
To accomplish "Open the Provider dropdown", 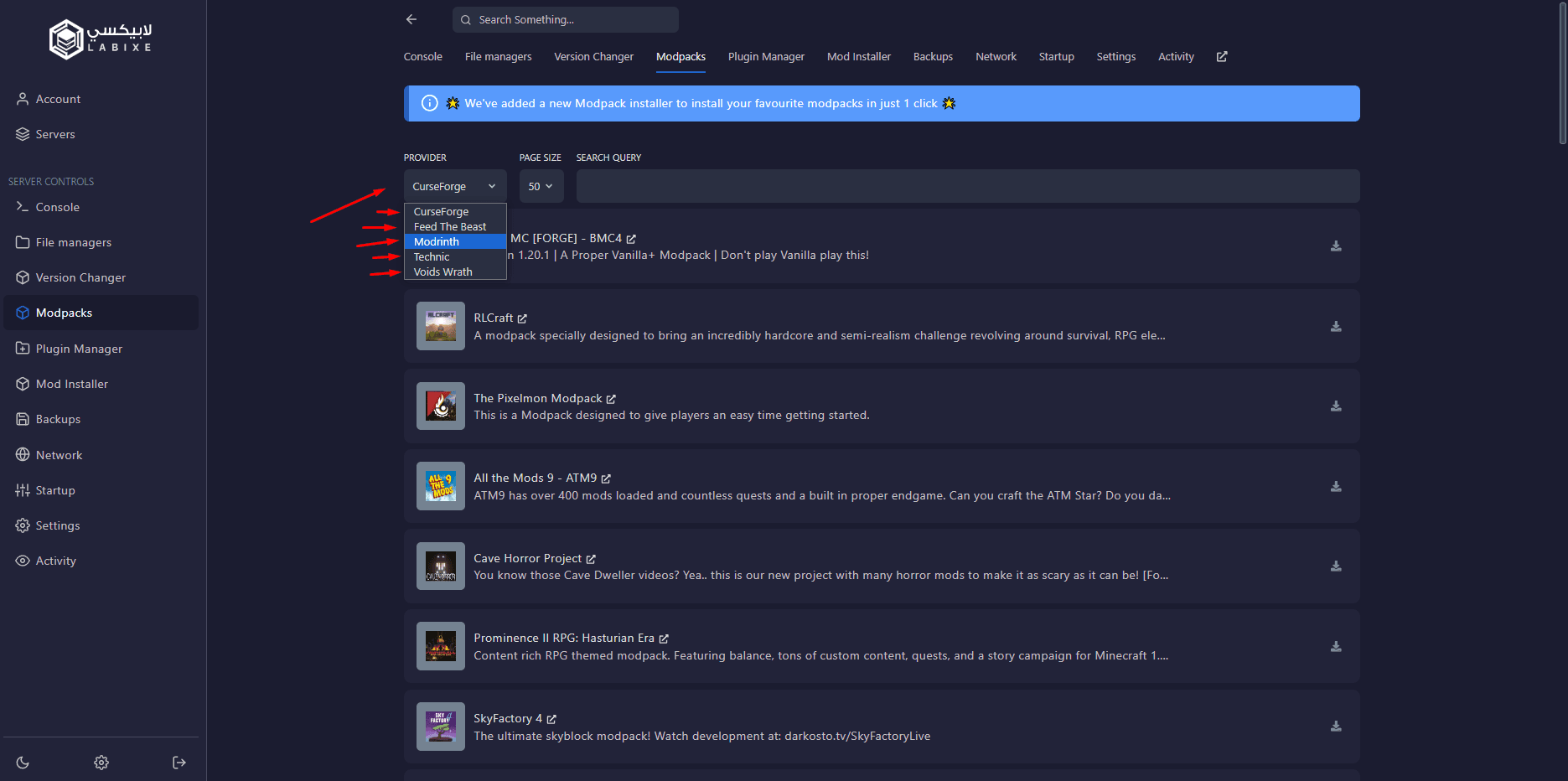I will [x=455, y=186].
